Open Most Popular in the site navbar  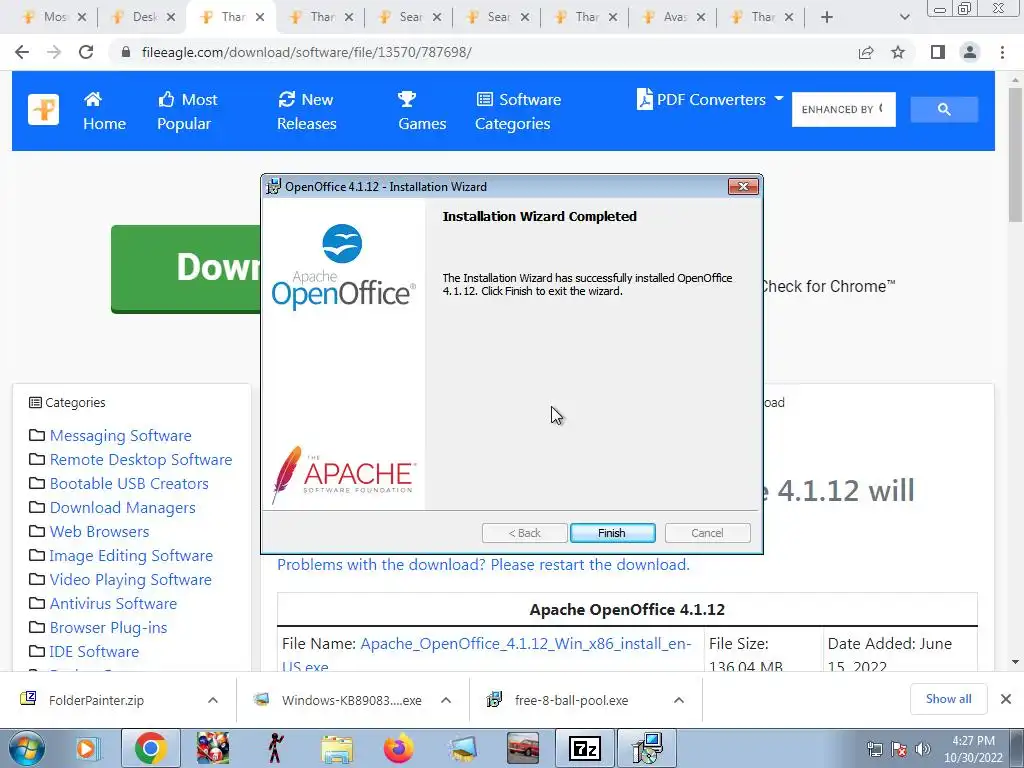(x=187, y=111)
